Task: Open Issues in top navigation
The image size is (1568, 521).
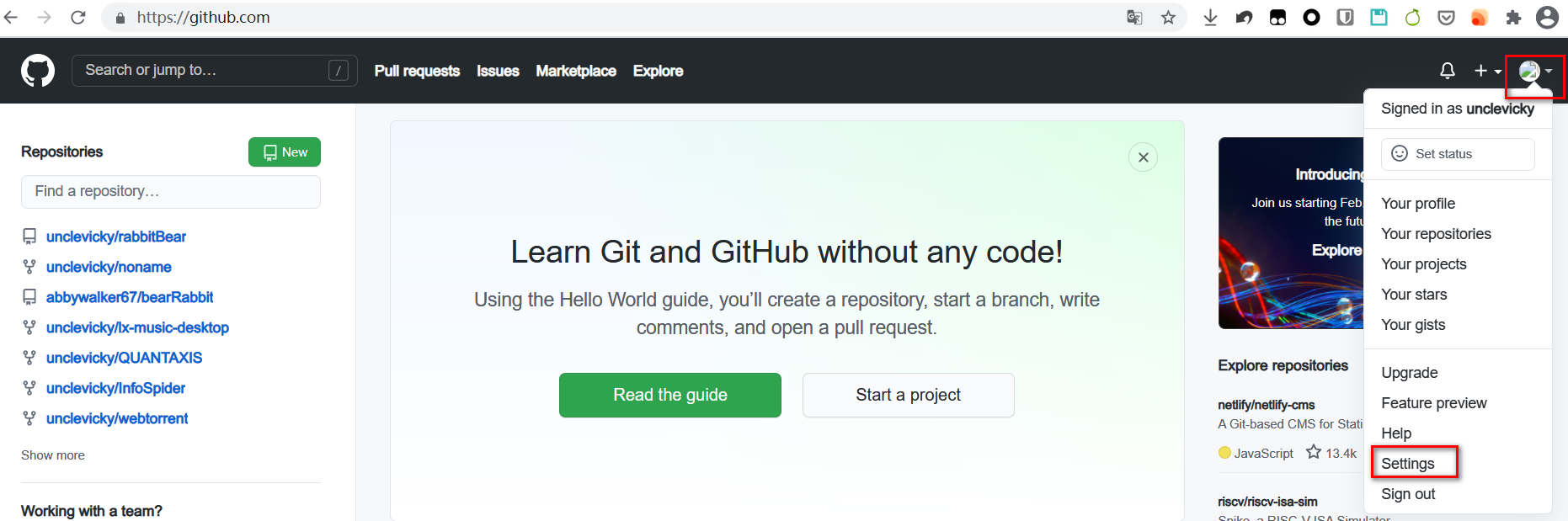Action: [x=498, y=71]
